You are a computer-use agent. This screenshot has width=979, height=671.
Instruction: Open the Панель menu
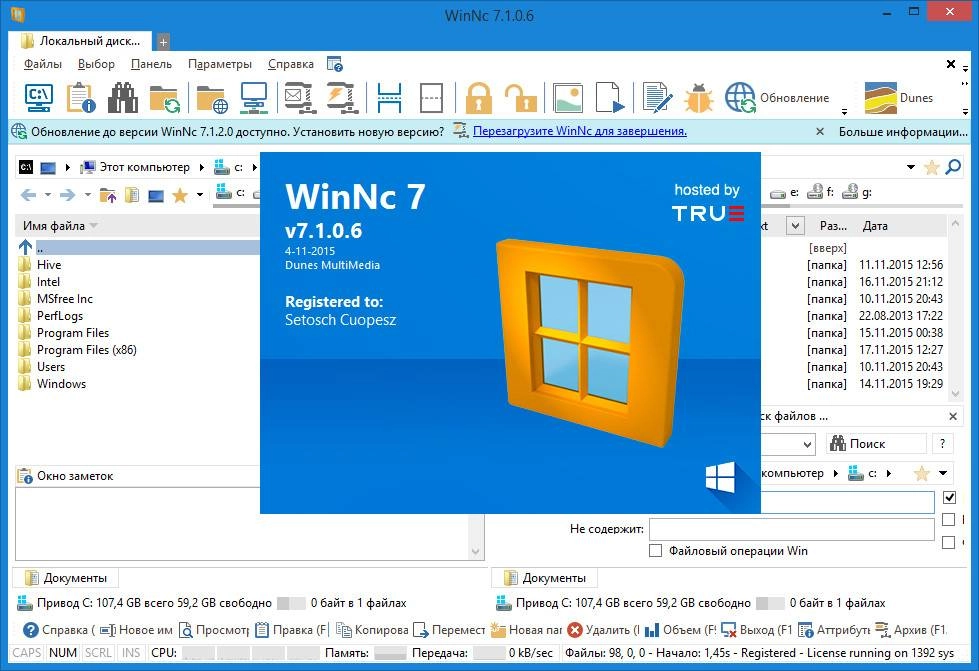click(151, 64)
